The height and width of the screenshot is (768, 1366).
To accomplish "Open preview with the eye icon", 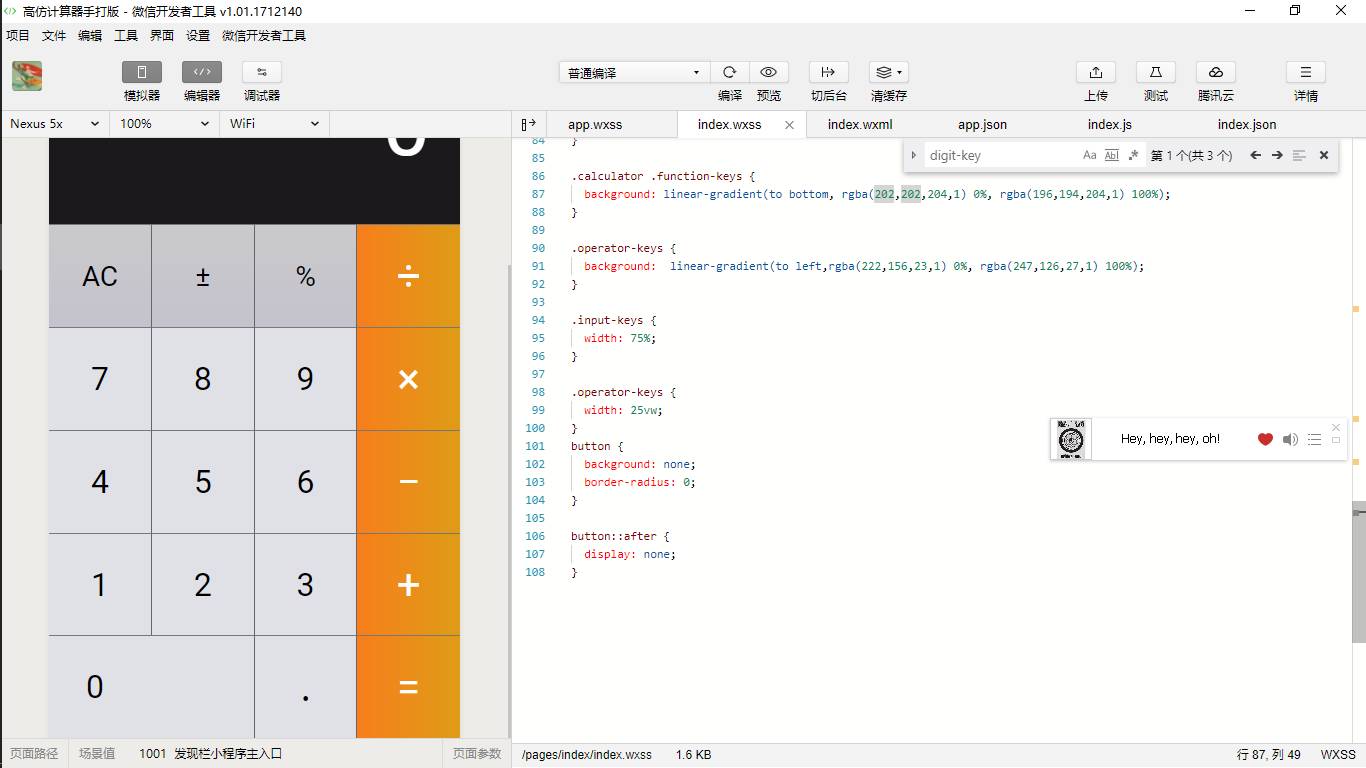I will 768,72.
